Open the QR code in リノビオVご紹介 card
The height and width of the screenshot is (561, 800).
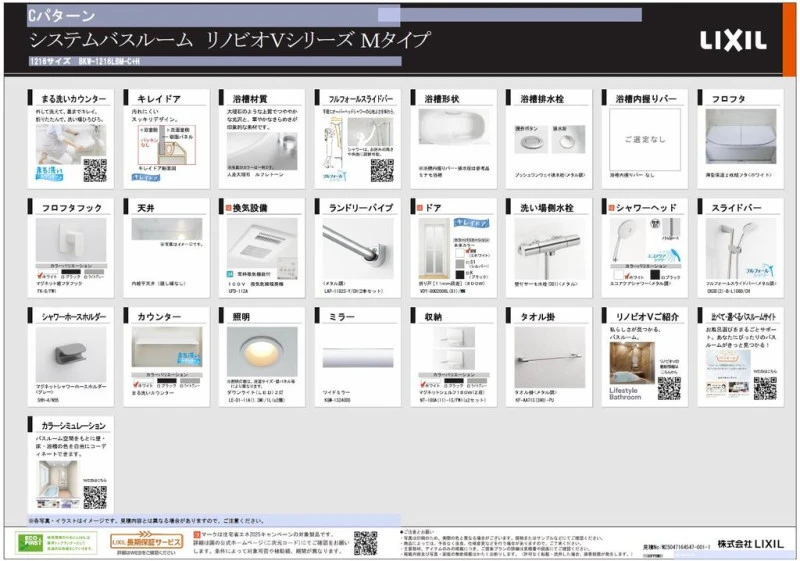669,388
